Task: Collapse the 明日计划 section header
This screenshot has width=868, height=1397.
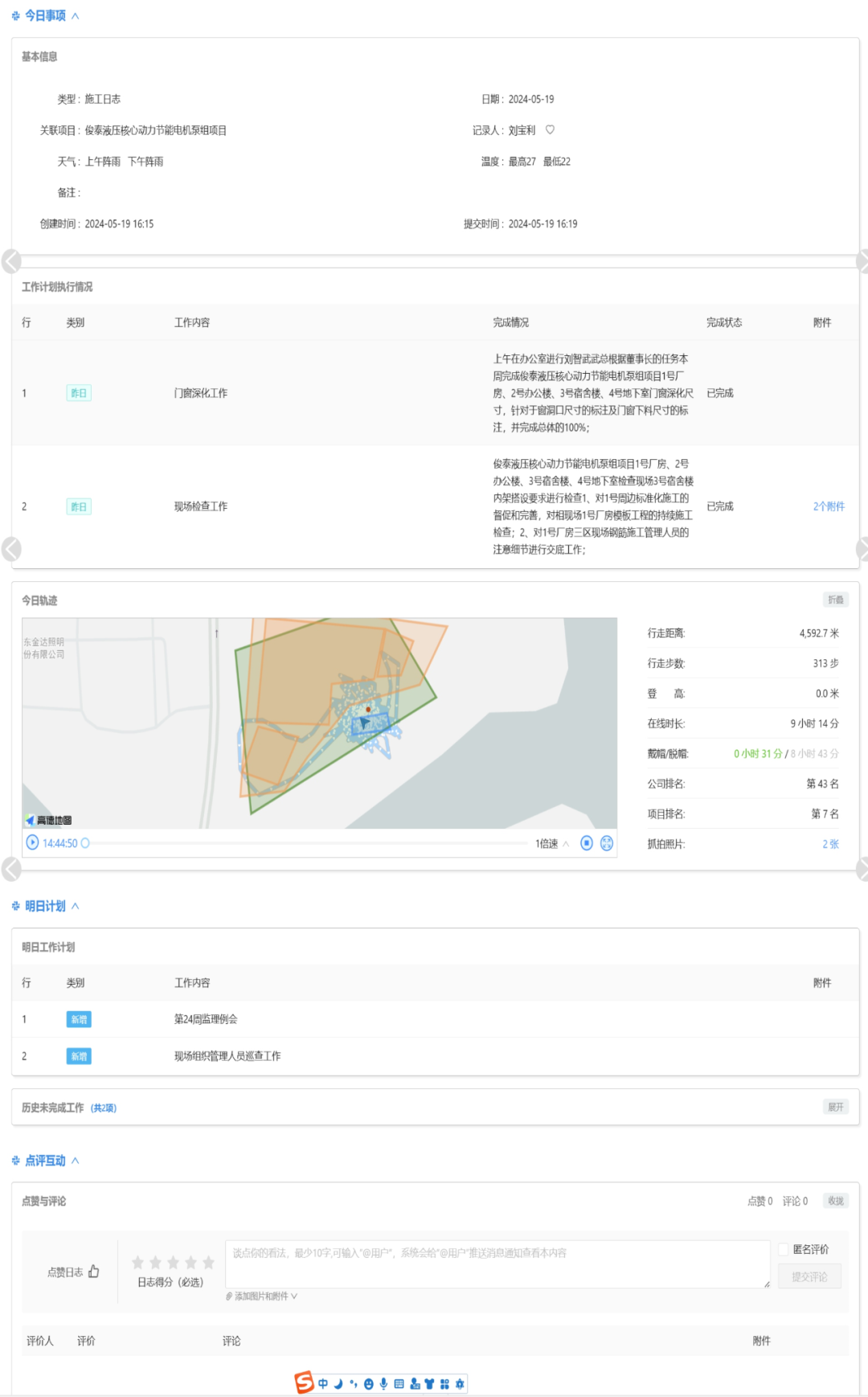Action: [x=75, y=906]
